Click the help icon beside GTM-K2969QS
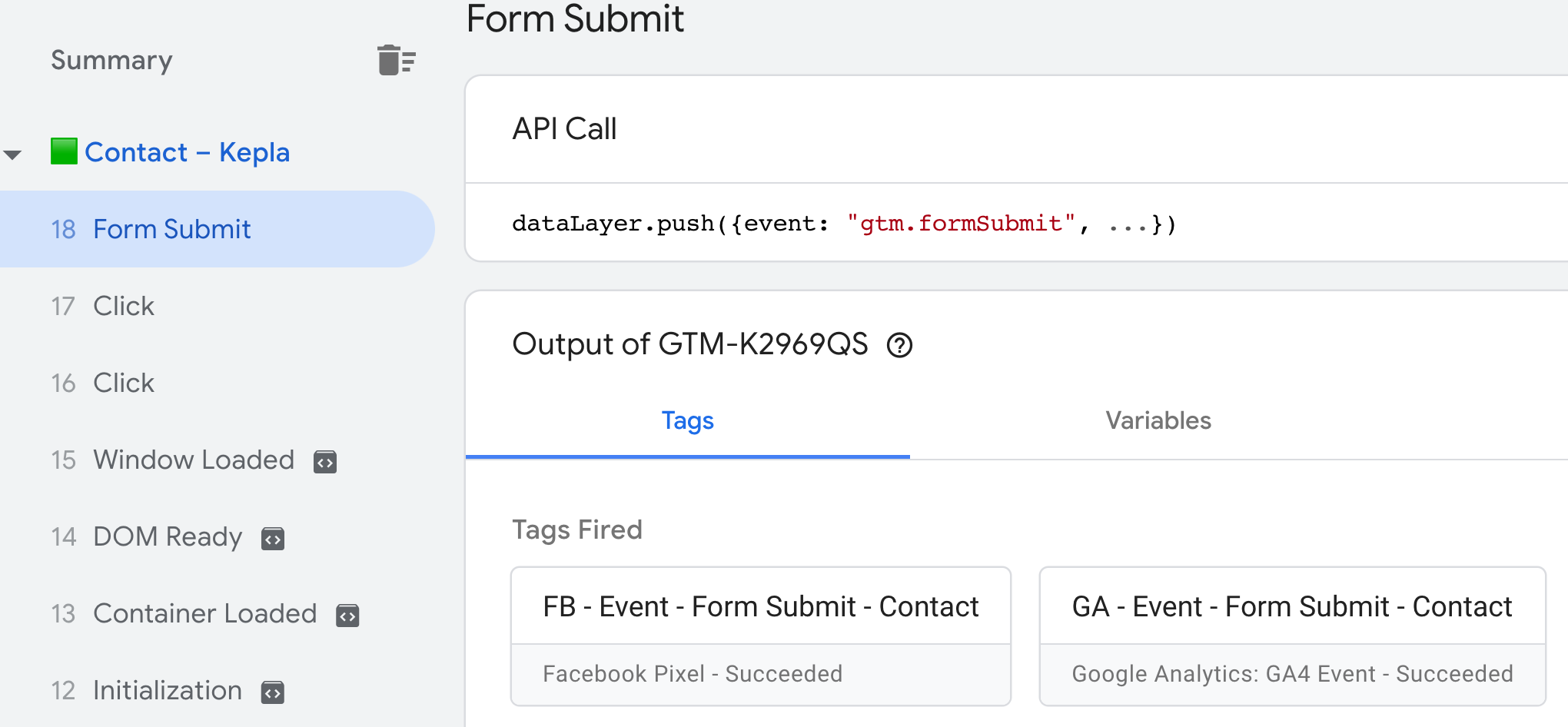 tap(899, 345)
